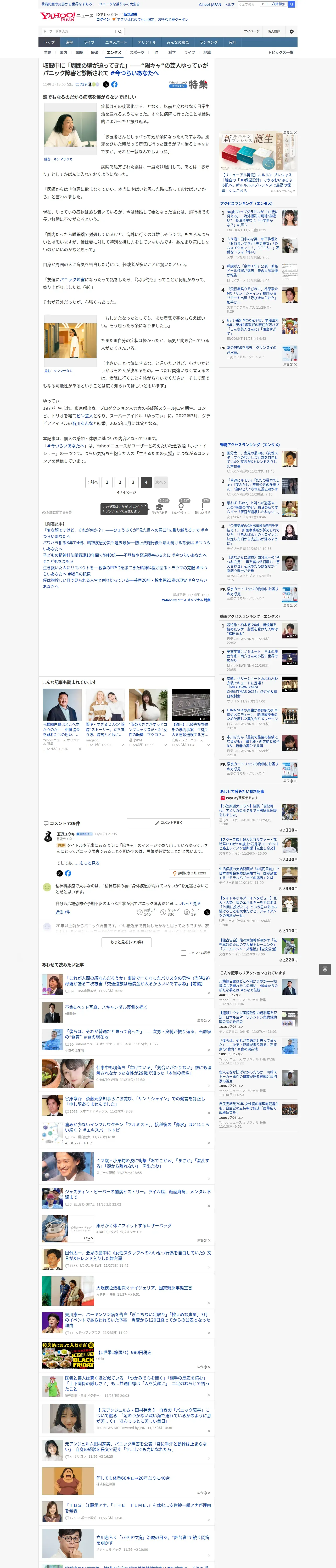Click コメントを書く button
Image resolution: width=336 pixels, height=1568 pixels.
[168, 823]
